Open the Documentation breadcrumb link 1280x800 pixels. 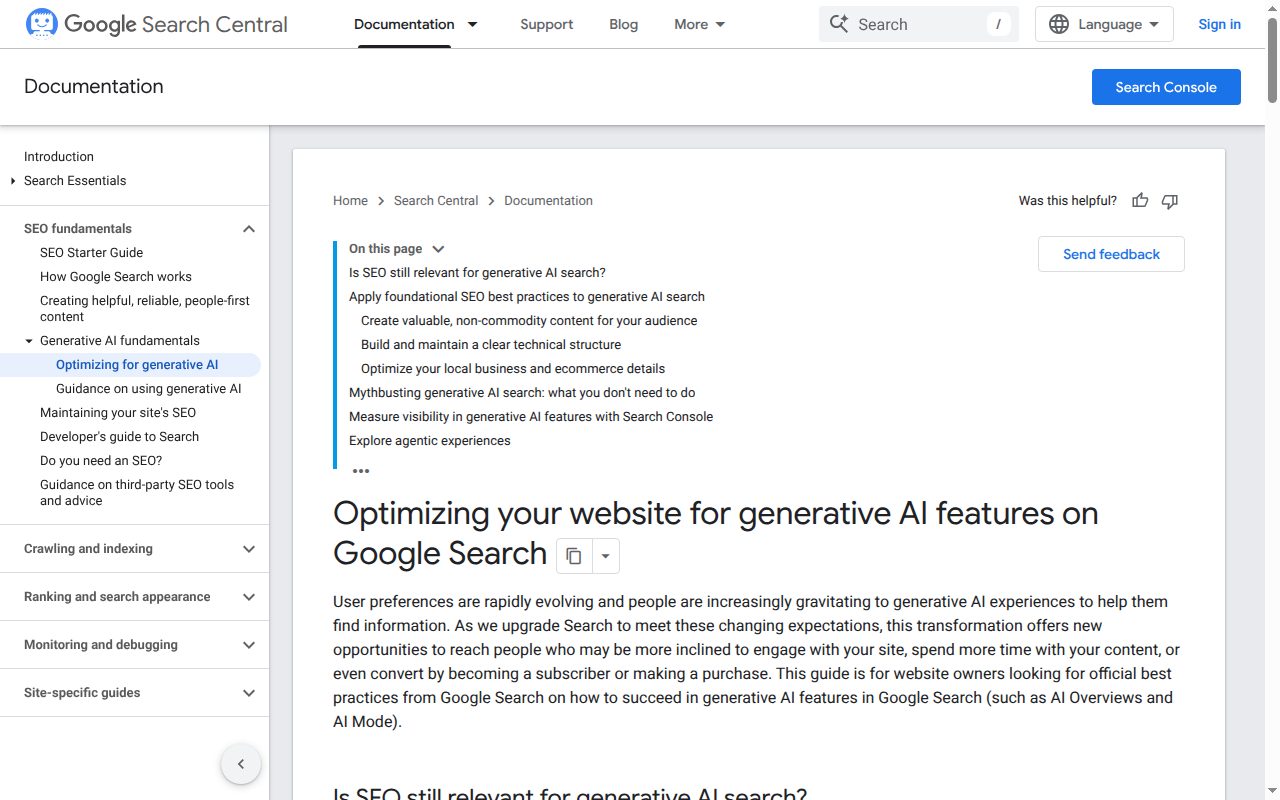click(548, 201)
